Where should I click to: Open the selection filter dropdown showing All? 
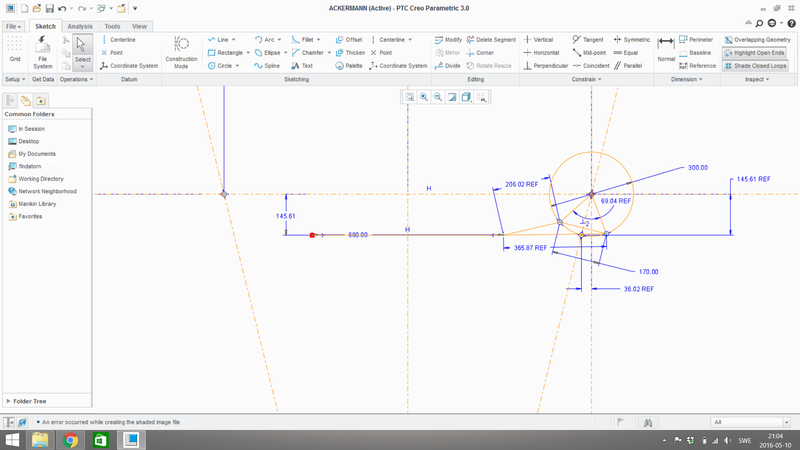click(750, 422)
